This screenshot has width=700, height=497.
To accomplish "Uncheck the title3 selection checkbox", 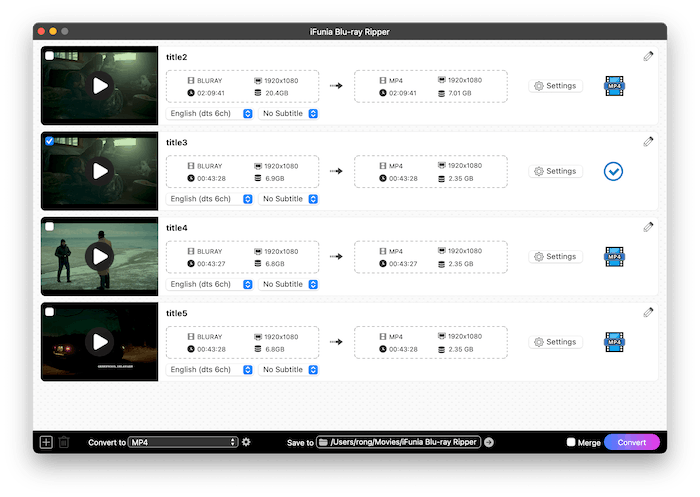I will [50, 141].
